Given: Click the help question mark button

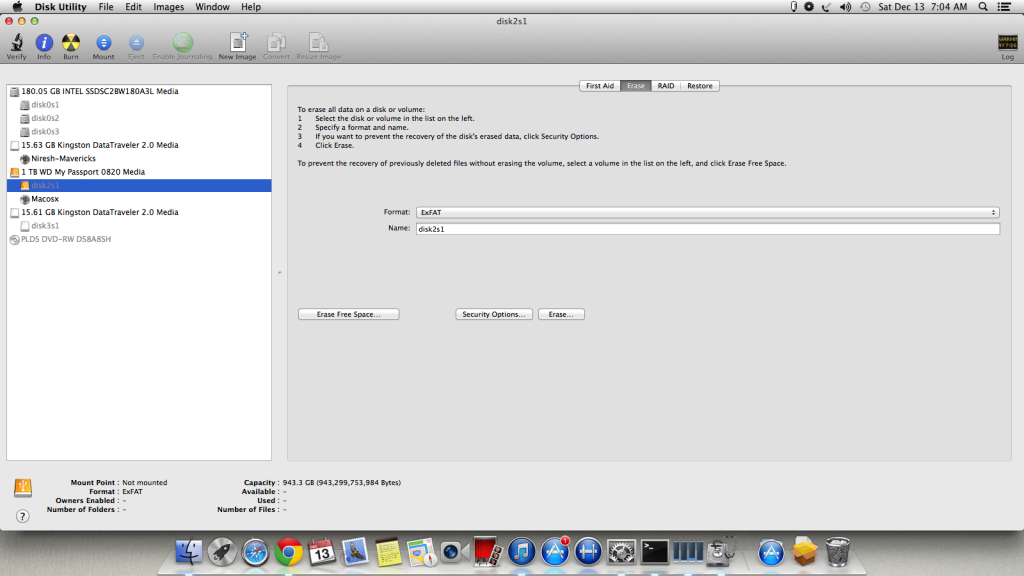Looking at the screenshot, I should [22, 516].
